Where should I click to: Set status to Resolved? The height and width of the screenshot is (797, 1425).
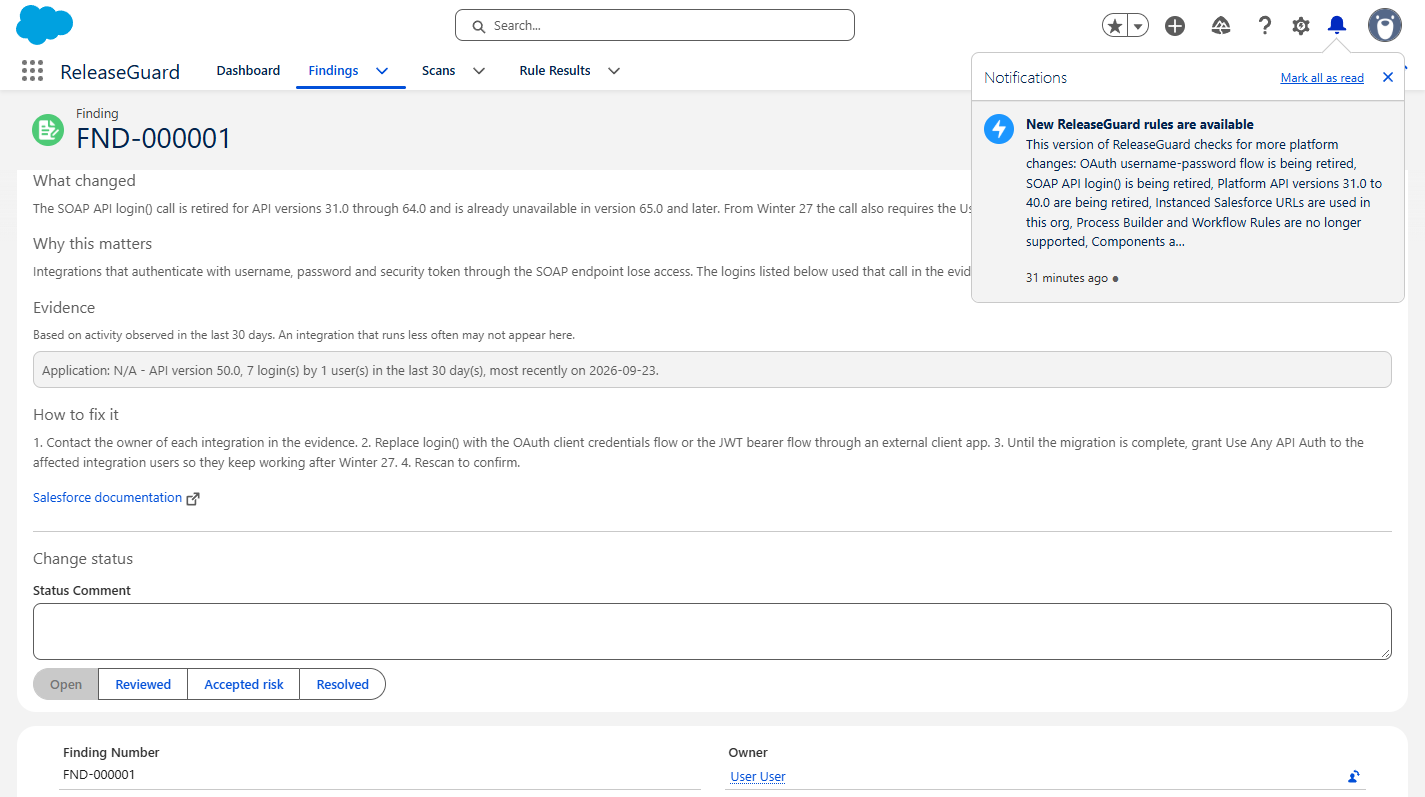pyautogui.click(x=343, y=685)
